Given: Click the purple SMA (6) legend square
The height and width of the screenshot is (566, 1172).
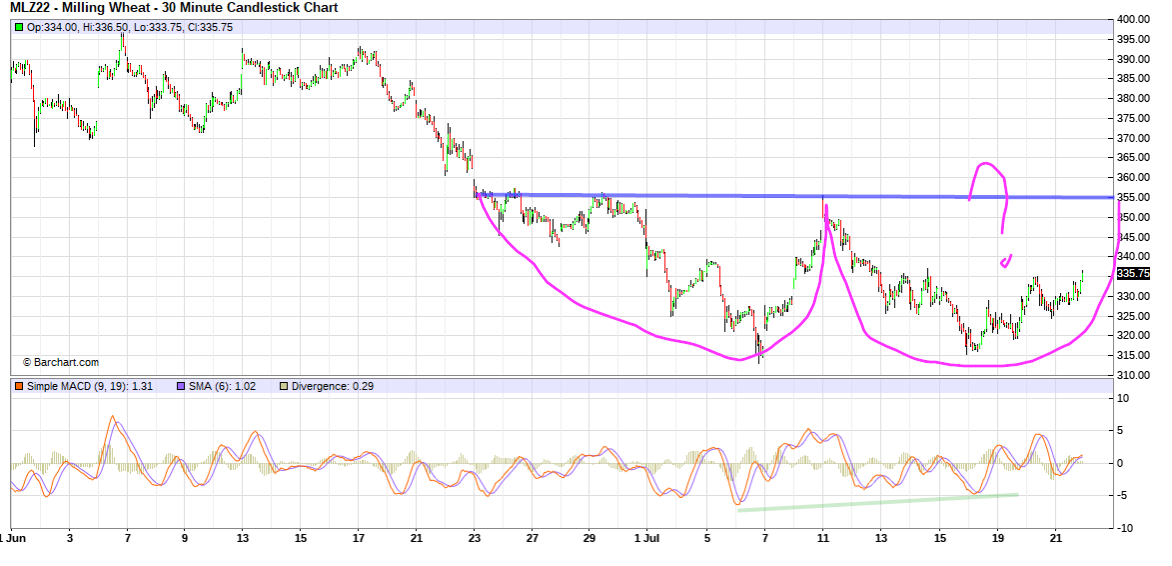Looking at the screenshot, I should 180,386.
